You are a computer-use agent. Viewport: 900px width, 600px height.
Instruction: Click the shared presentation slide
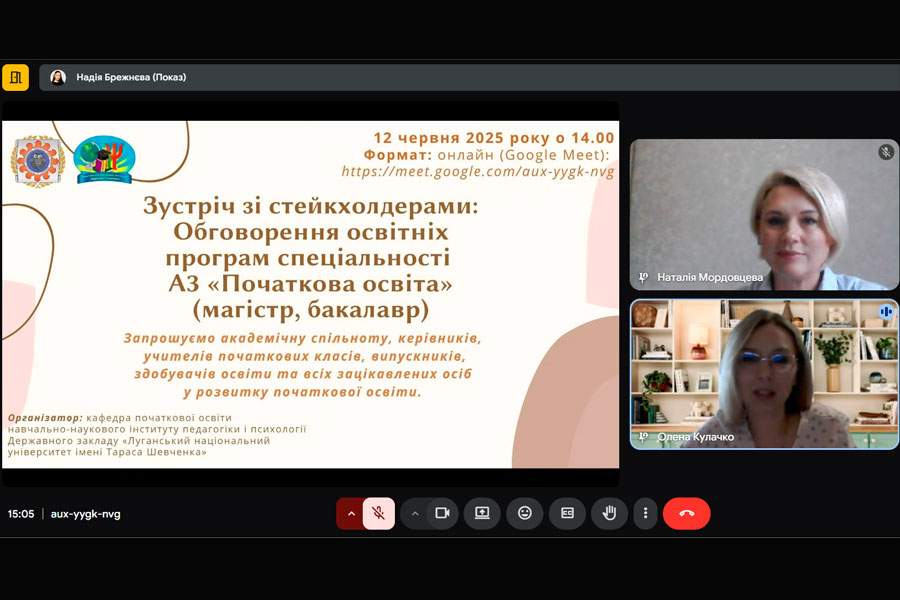(x=311, y=294)
